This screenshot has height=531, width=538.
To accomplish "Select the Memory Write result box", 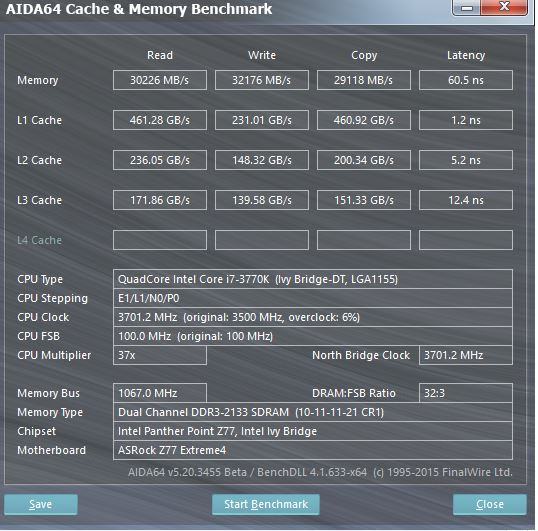I will coord(262,80).
